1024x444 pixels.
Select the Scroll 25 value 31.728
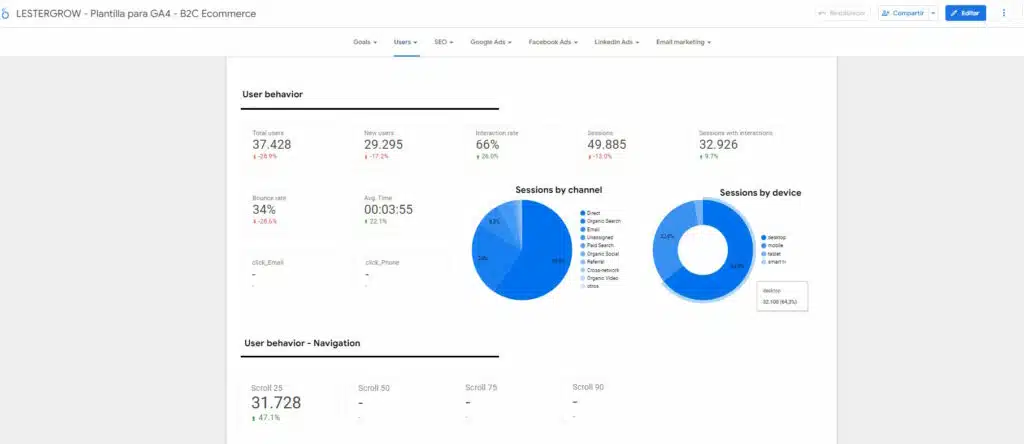click(x=276, y=403)
